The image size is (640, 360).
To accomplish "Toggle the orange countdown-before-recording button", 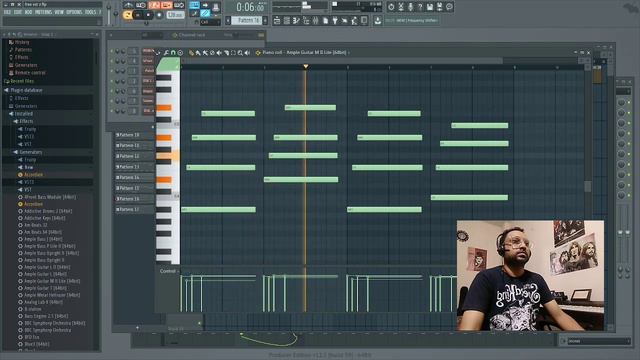I will (154, 5).
